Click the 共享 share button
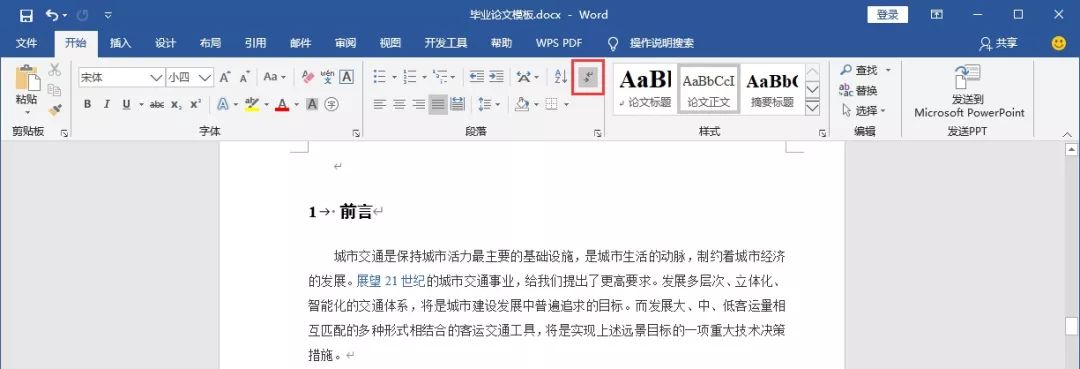Image resolution: width=1080 pixels, height=369 pixels. pos(999,43)
